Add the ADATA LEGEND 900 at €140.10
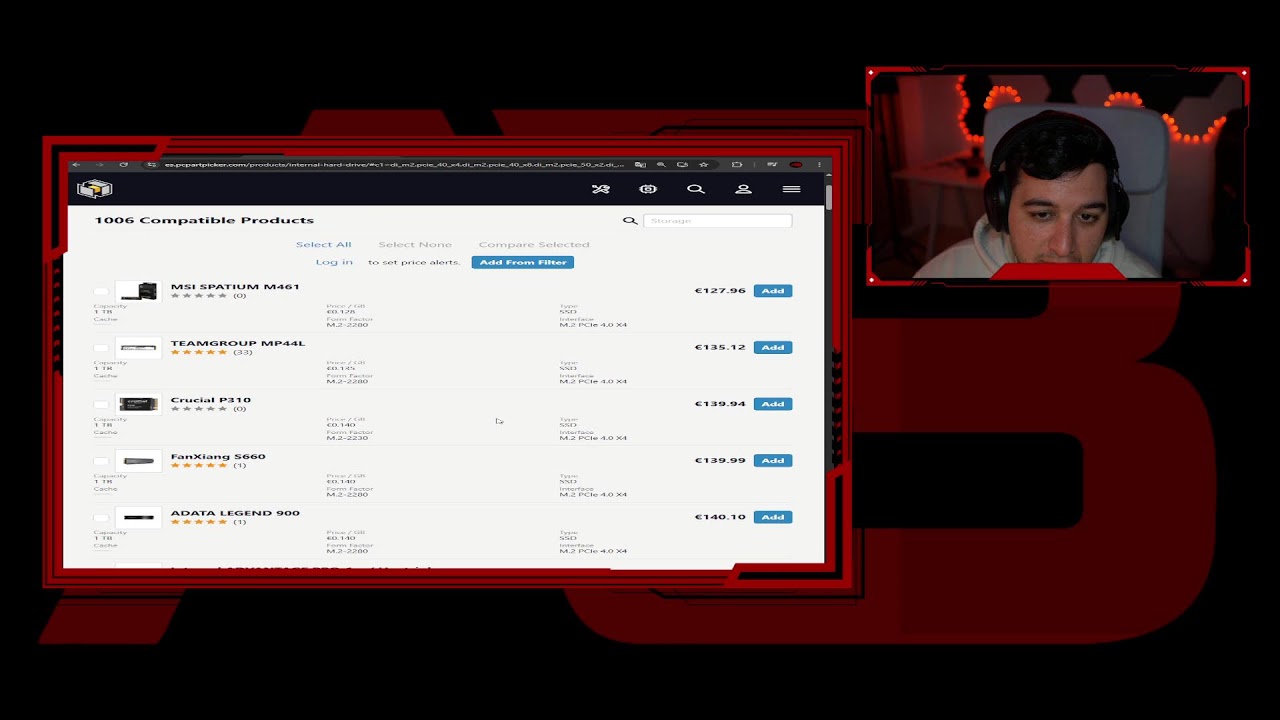This screenshot has width=1280, height=720. click(x=773, y=517)
